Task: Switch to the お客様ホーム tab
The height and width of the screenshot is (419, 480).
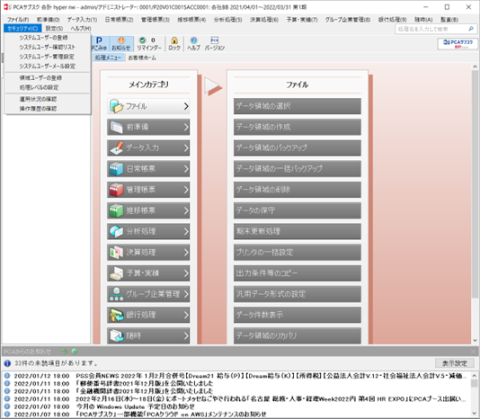Action: click(x=142, y=58)
